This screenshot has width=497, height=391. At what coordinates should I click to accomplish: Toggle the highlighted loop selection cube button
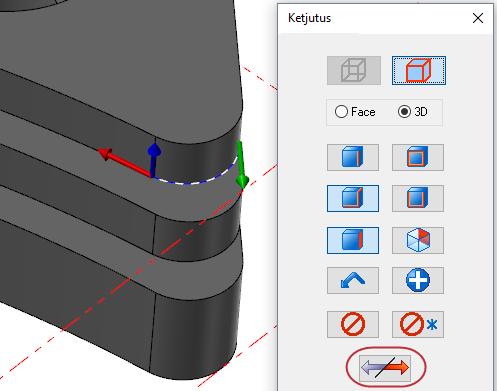click(353, 198)
